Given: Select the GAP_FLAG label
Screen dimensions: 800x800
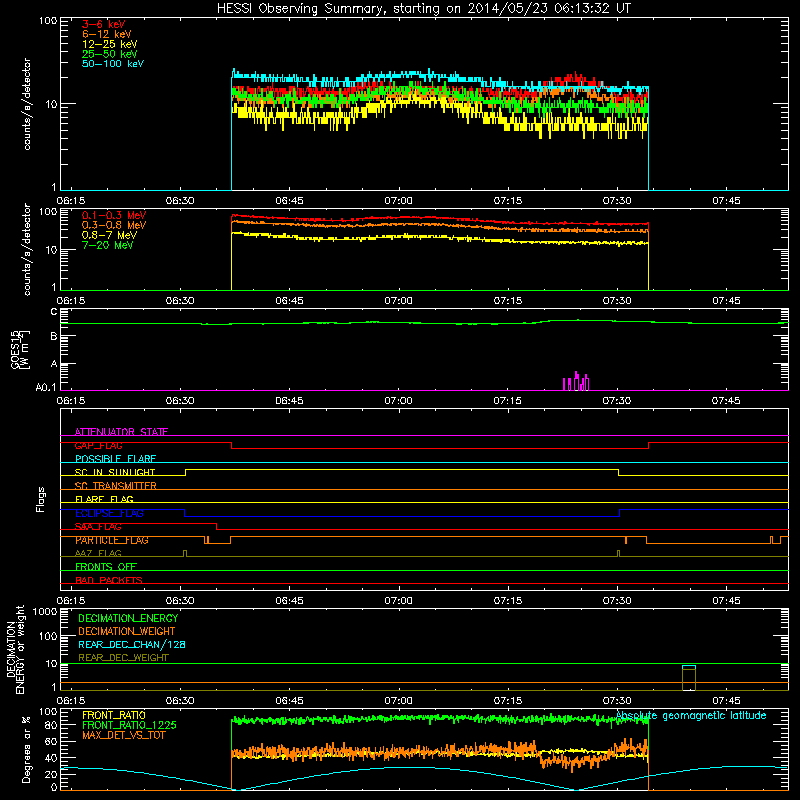Looking at the screenshot, I should click(98, 445).
